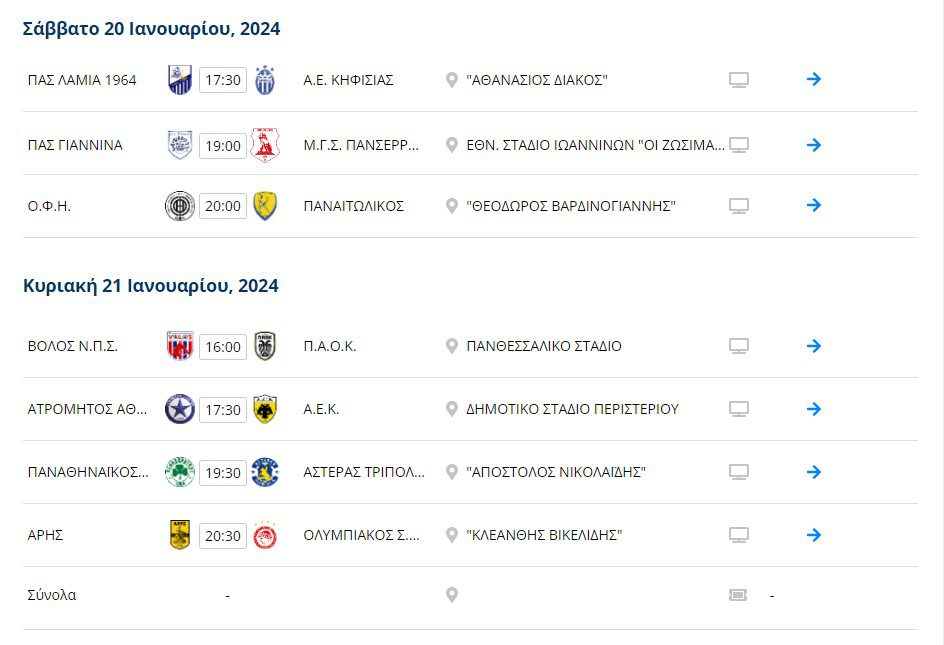Viewport: 944px width, 645px height.
Task: Click the ΠΑΟΚ team crest
Action: 265,346
